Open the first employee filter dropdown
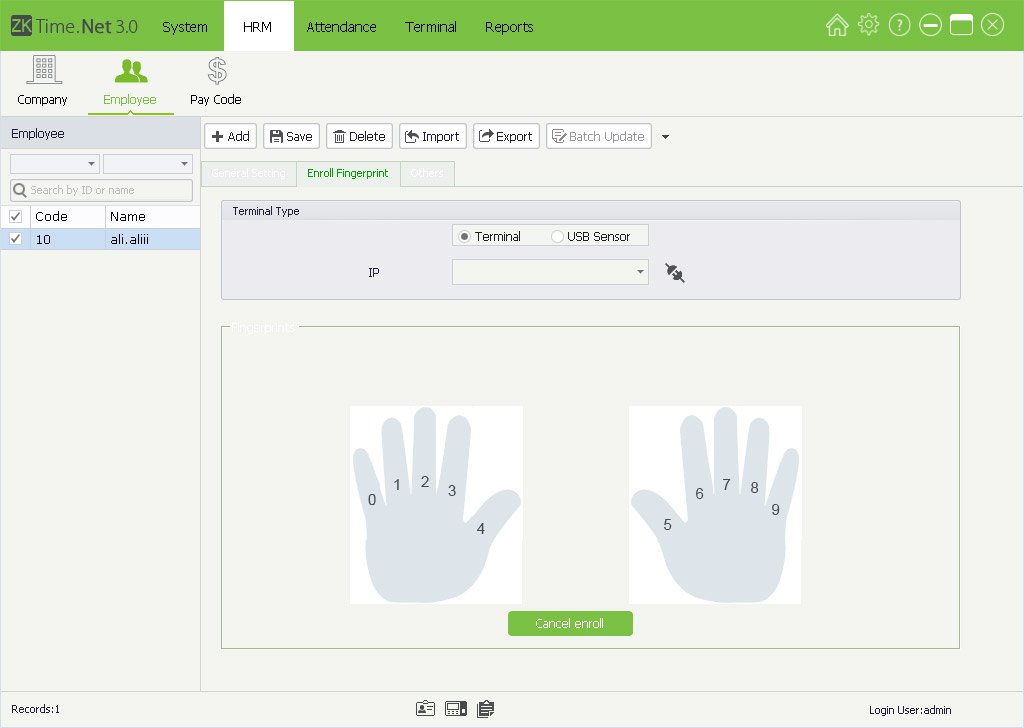 click(55, 164)
